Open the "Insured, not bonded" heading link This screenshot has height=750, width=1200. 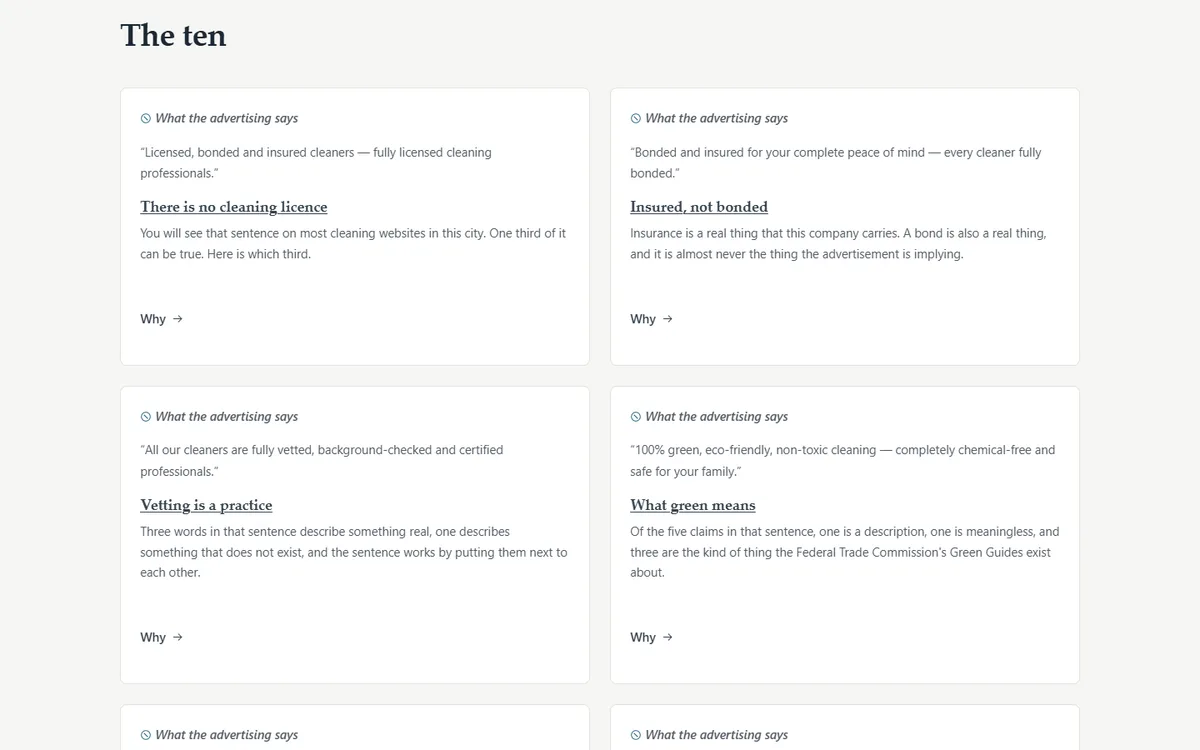point(699,207)
